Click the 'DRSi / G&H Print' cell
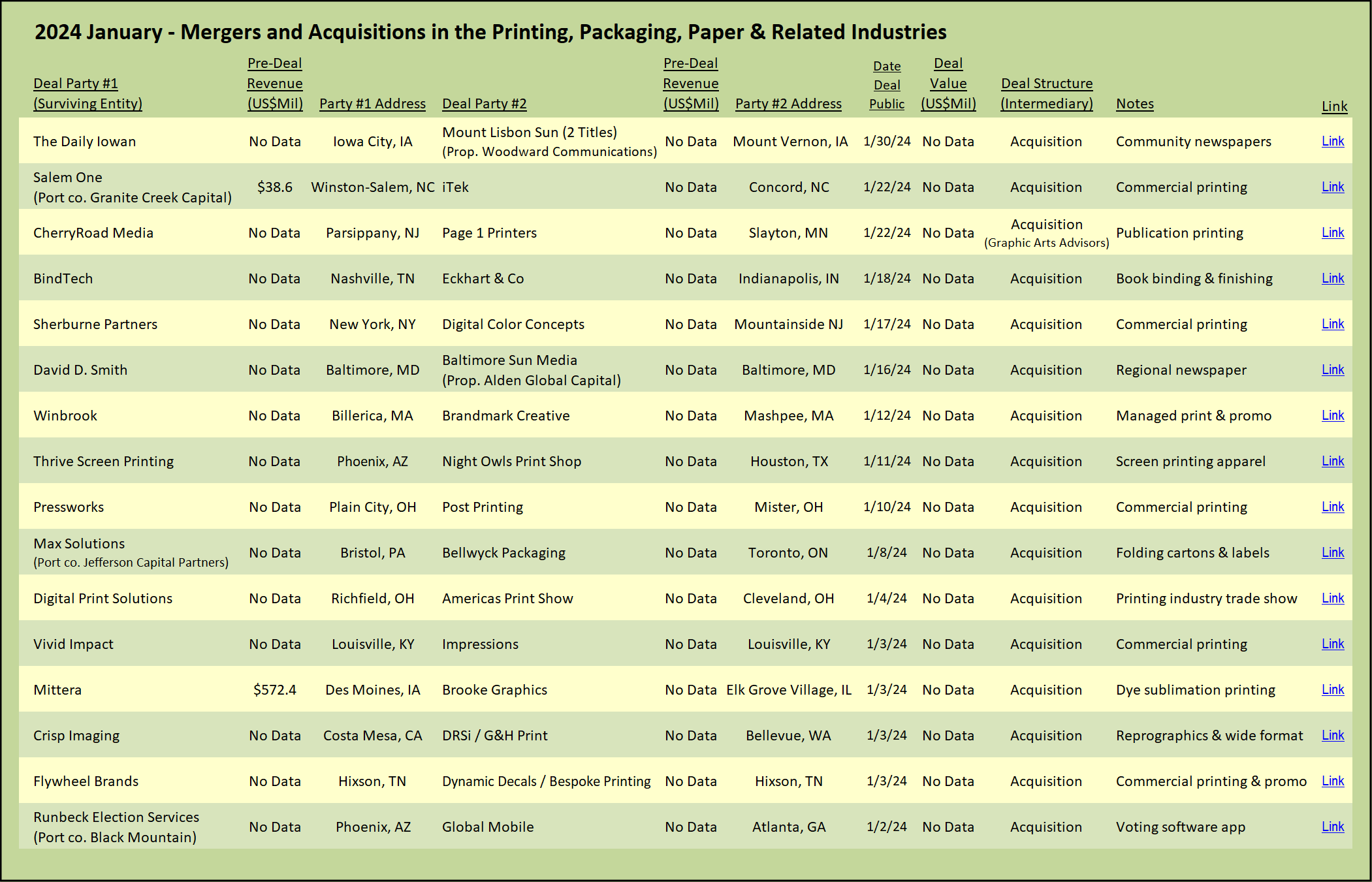Screen dimensions: 1372x882 pyautogui.click(x=494, y=736)
